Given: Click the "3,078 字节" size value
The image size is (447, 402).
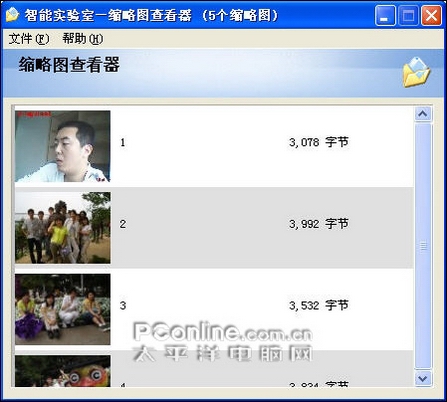Looking at the screenshot, I should tap(319, 142).
